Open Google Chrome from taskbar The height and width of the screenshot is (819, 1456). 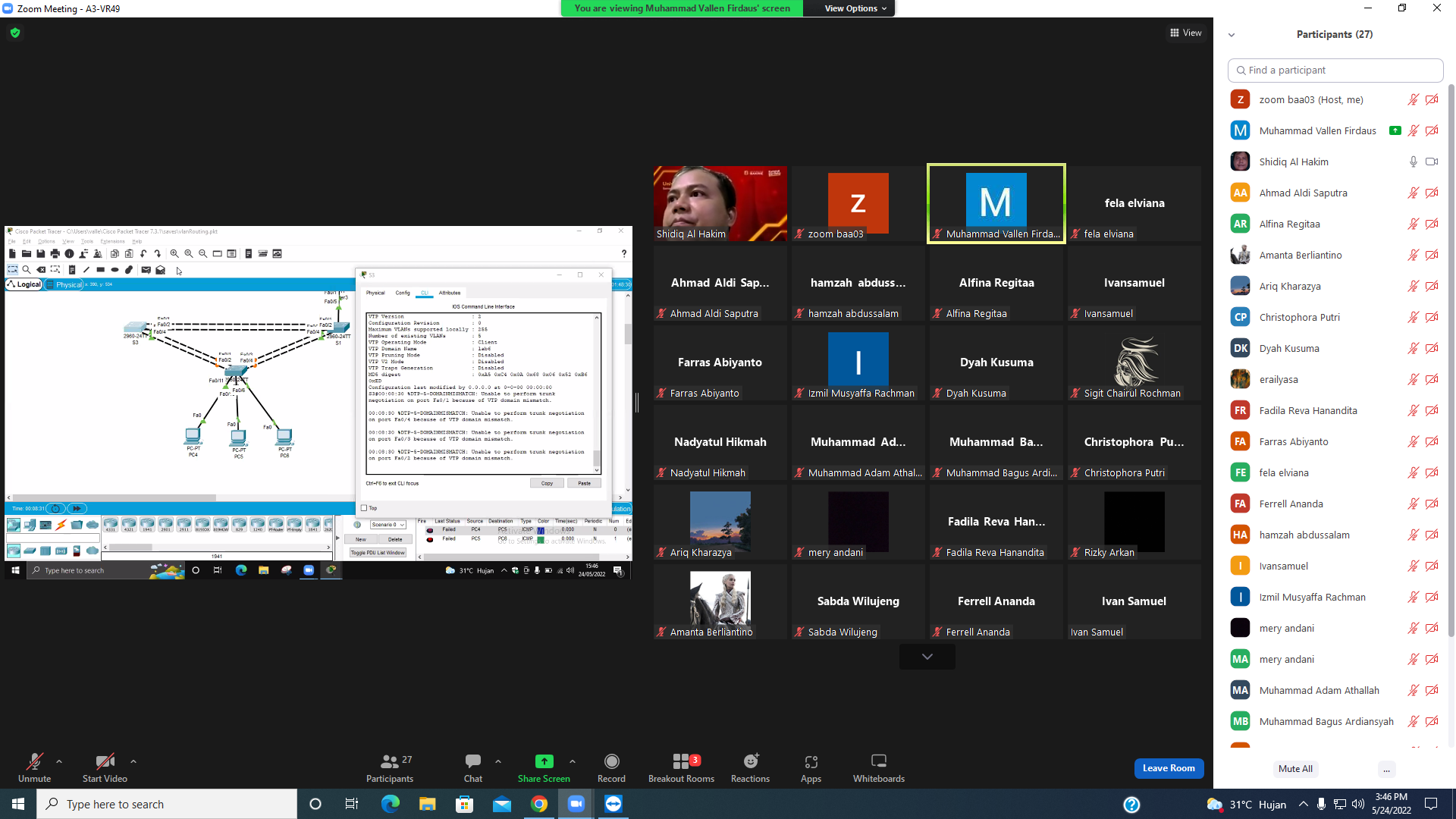click(539, 804)
